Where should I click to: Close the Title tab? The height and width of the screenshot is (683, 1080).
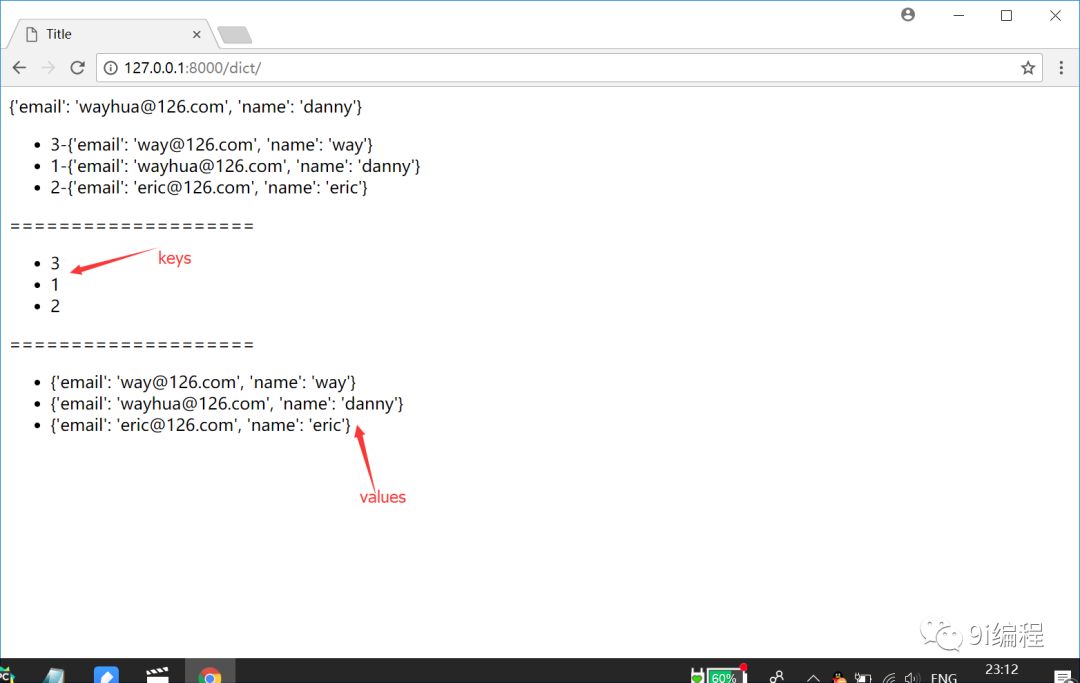pos(196,34)
